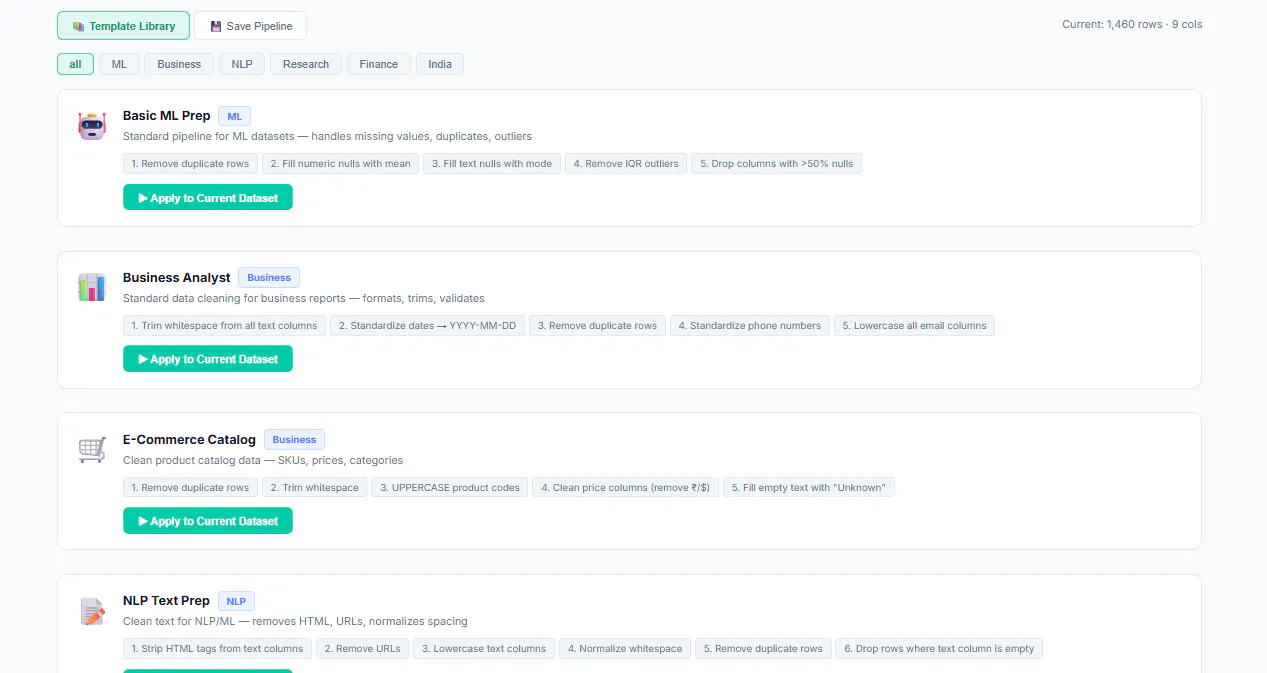The width and height of the screenshot is (1267, 673).
Task: Click step "1. Remove duplicate rows" in Basic ML Prep
Action: coord(190,163)
